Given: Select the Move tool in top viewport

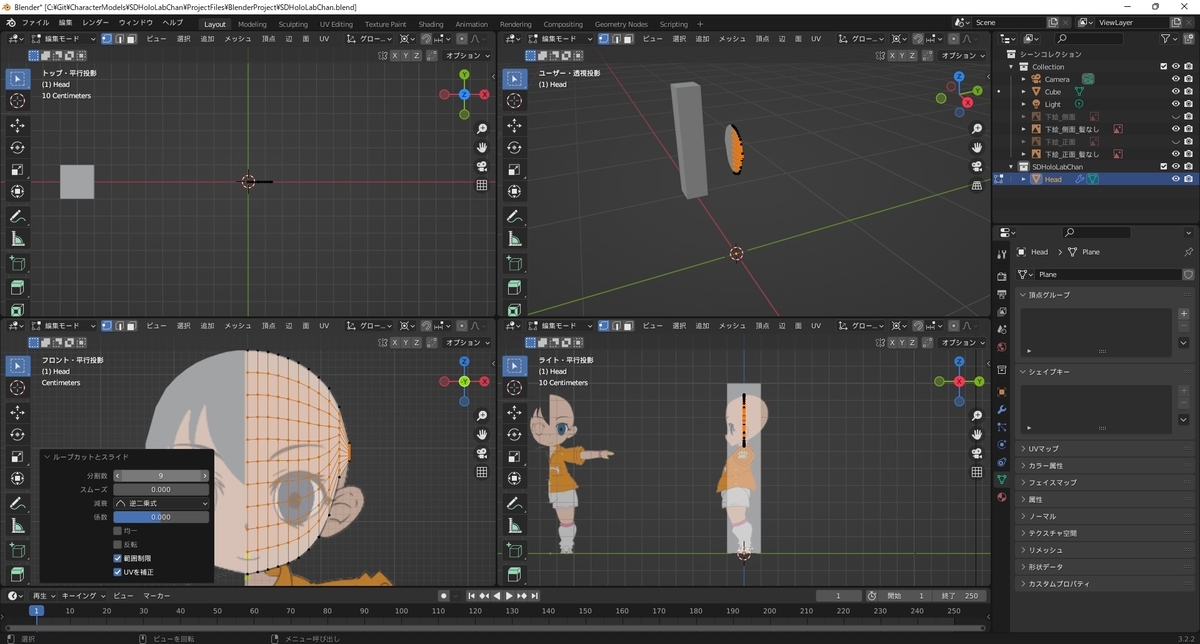Looking at the screenshot, I should 18,125.
